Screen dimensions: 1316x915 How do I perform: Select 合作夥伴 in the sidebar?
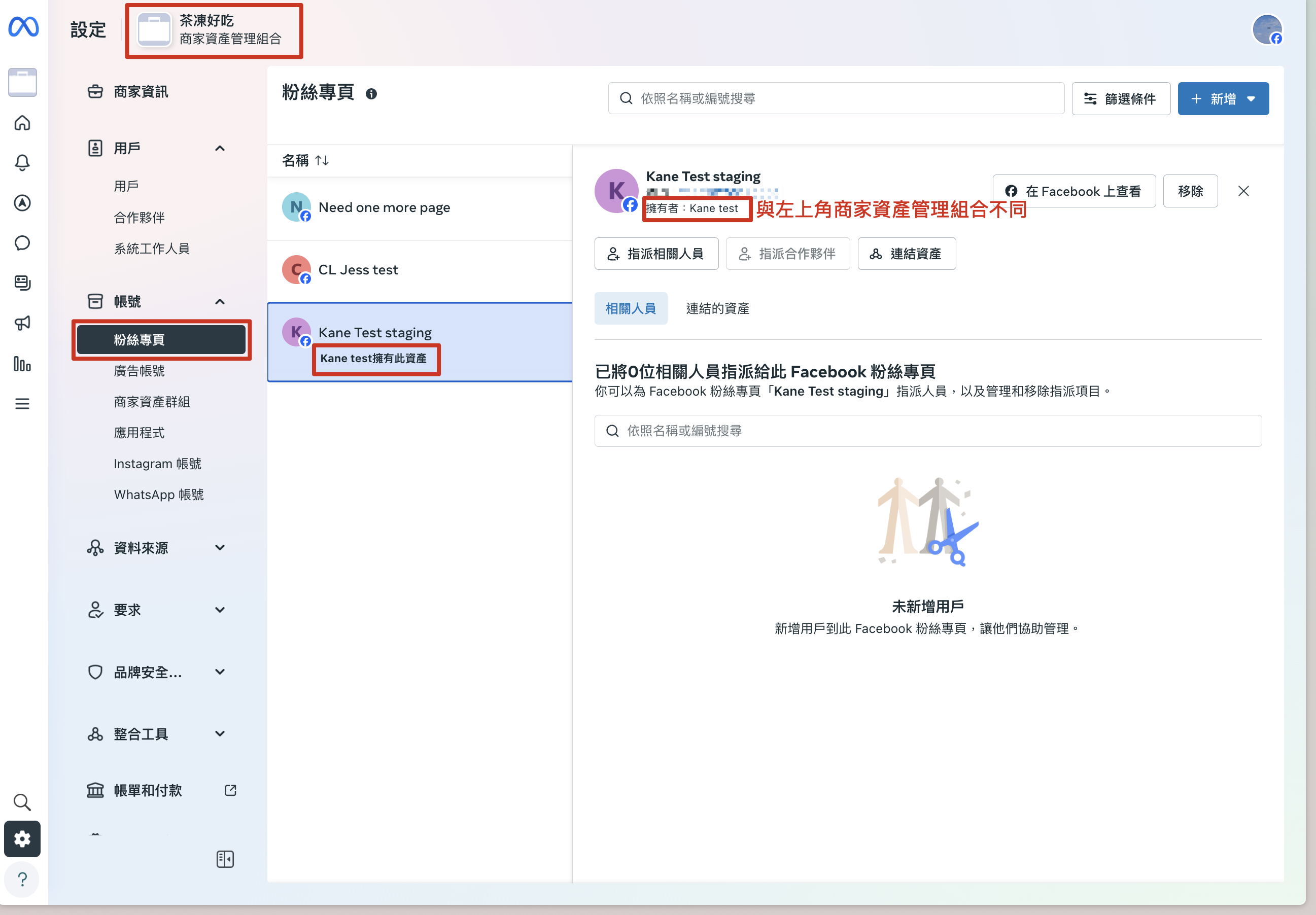point(140,218)
